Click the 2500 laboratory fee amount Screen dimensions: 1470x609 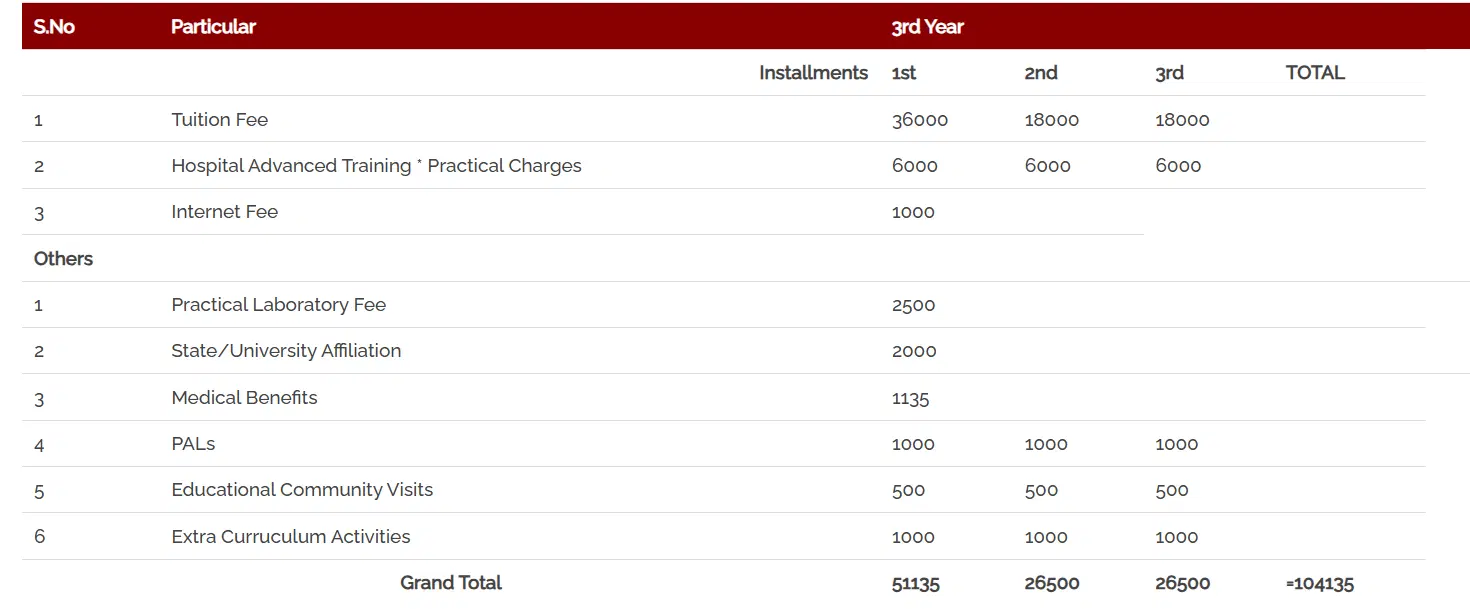click(x=913, y=305)
